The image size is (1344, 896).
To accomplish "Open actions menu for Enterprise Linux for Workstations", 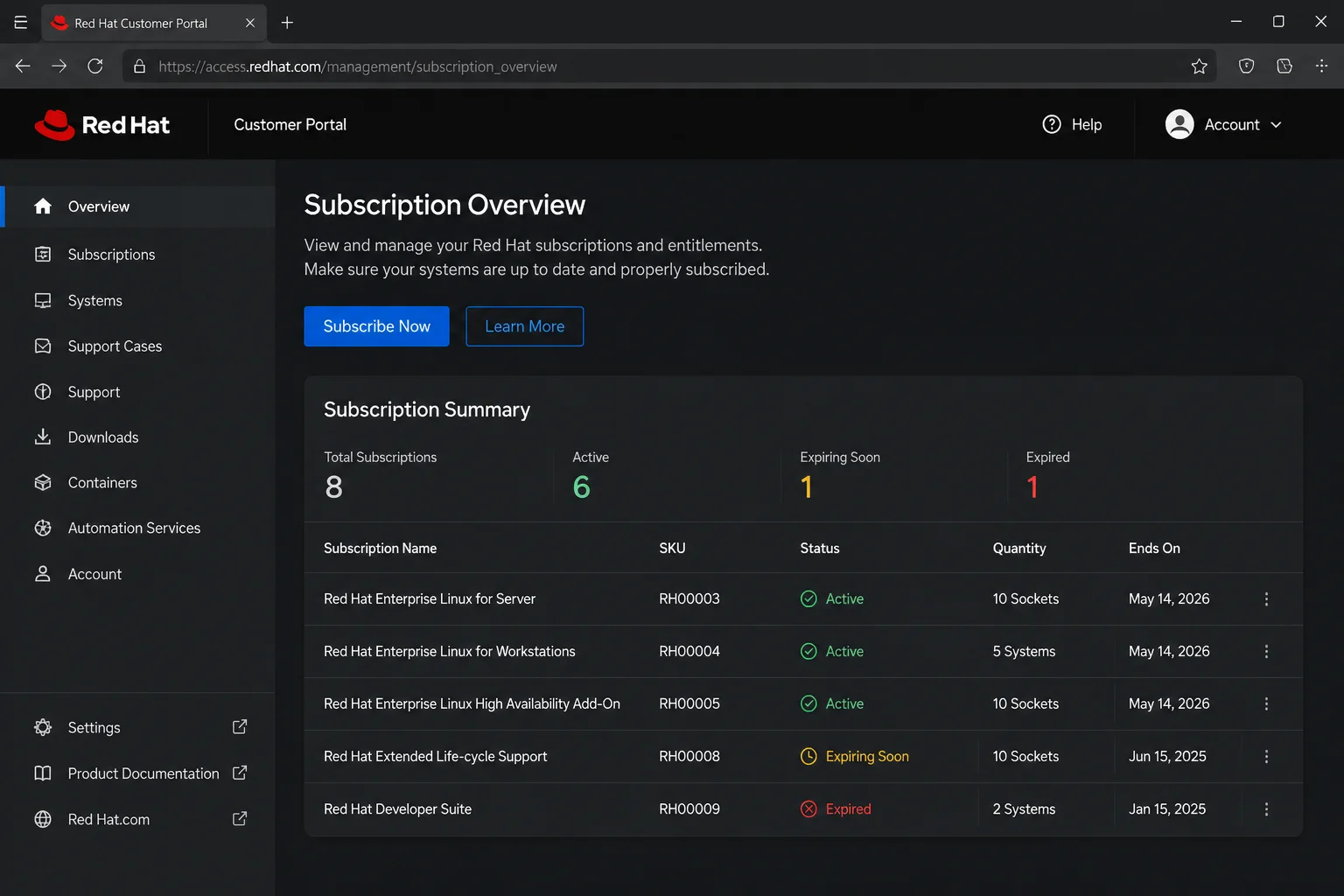I will pyautogui.click(x=1266, y=652).
